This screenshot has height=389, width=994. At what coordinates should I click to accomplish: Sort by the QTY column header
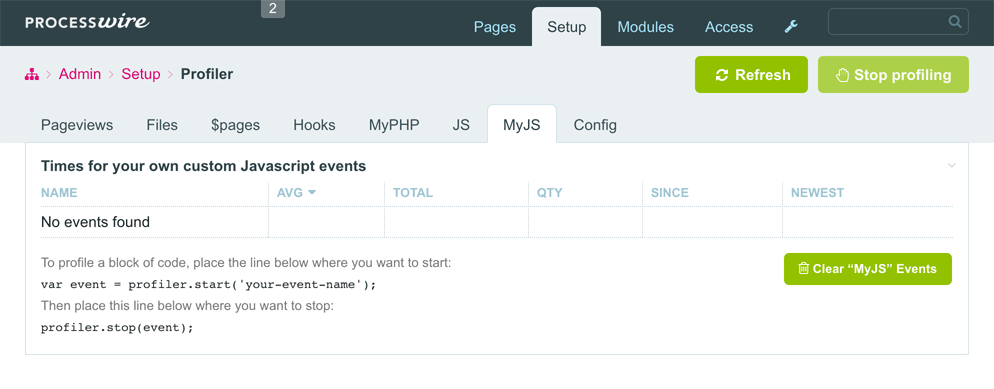pos(550,193)
